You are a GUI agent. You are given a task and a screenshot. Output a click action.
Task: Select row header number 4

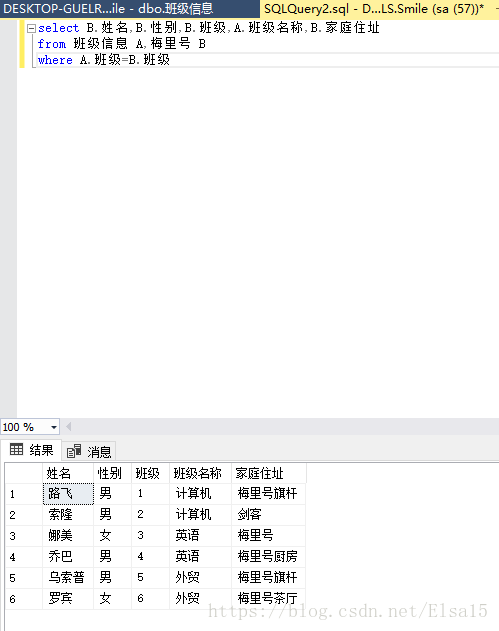point(24,557)
